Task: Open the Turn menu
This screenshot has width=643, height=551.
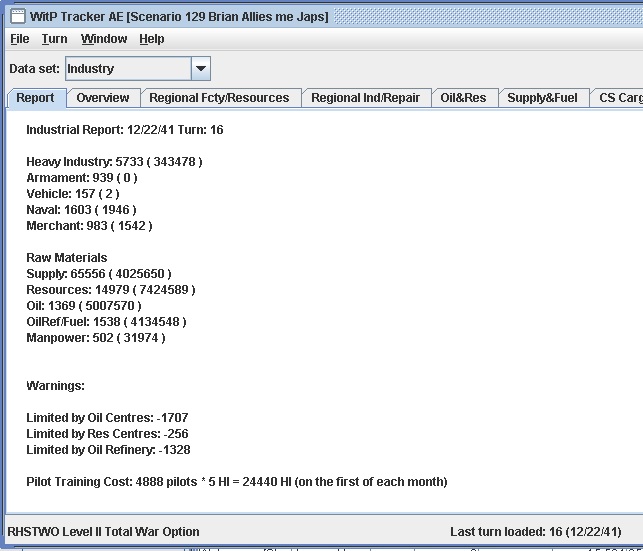Action: pyautogui.click(x=55, y=39)
